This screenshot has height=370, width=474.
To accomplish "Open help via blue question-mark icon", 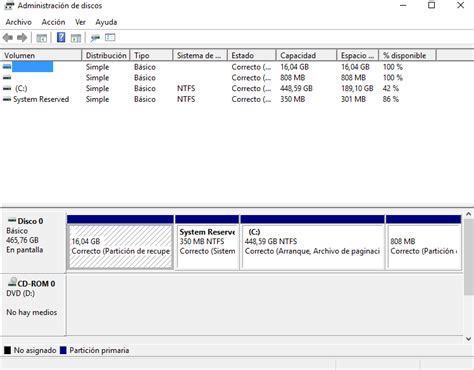I will pyautogui.click(x=61, y=37).
